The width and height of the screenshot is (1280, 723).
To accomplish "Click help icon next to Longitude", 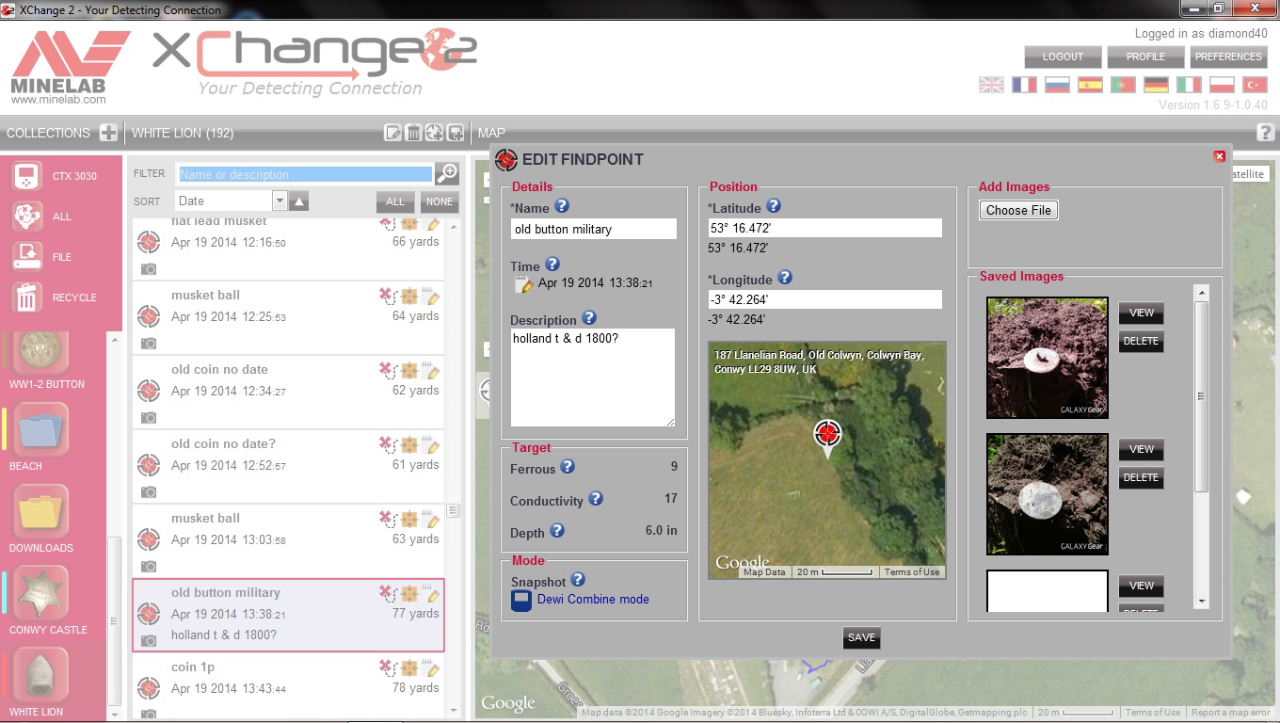I will click(785, 278).
